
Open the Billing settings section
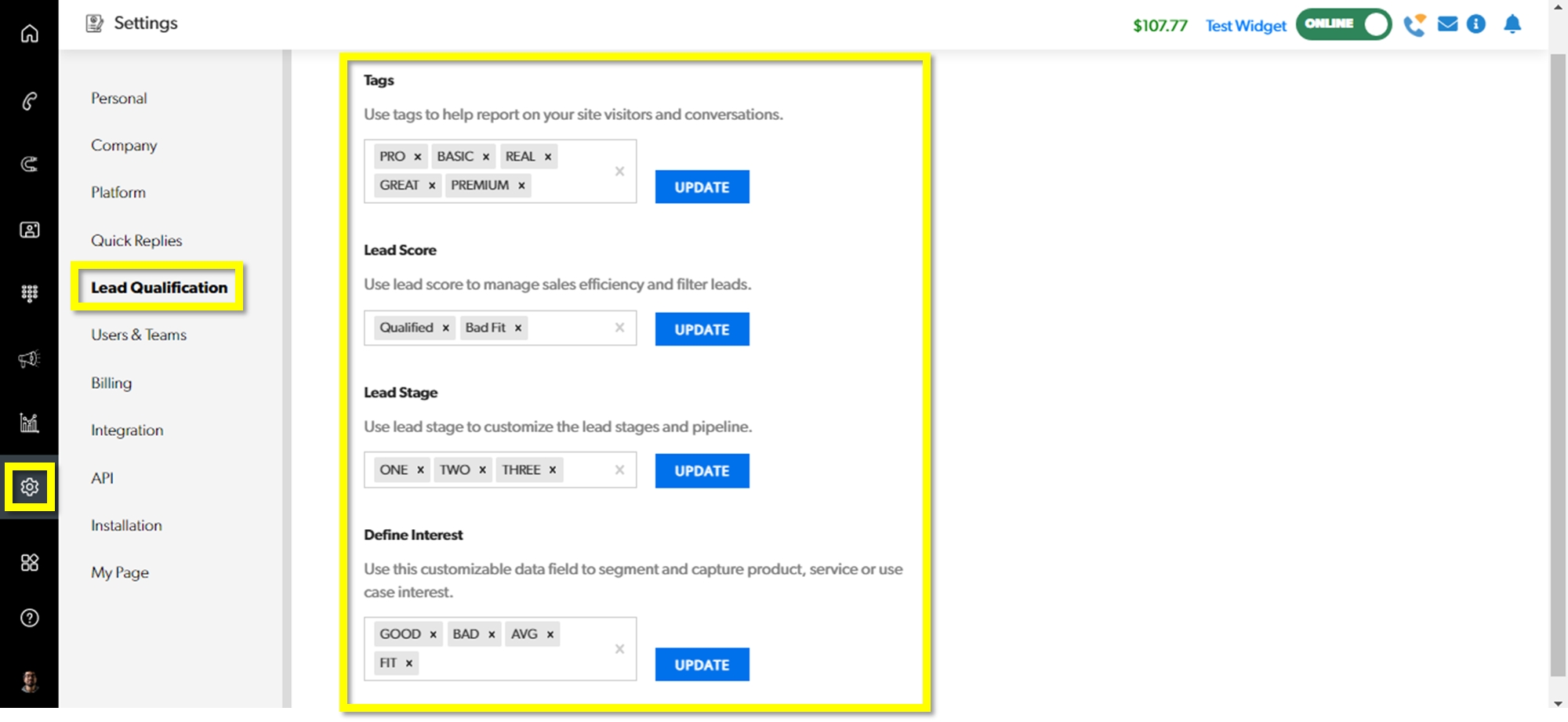click(111, 383)
